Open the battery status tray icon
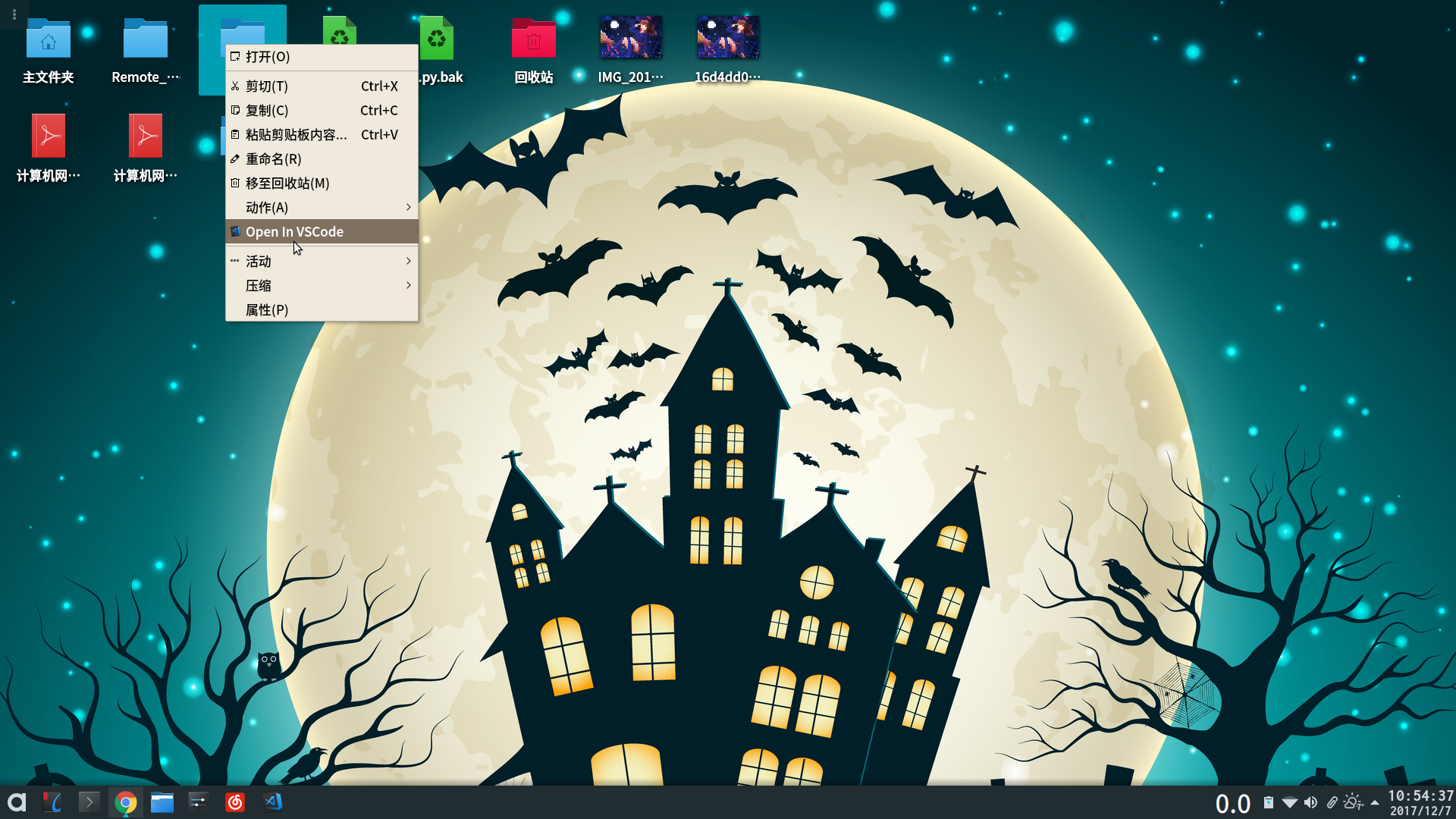This screenshot has width=1456, height=819. coord(1268,802)
